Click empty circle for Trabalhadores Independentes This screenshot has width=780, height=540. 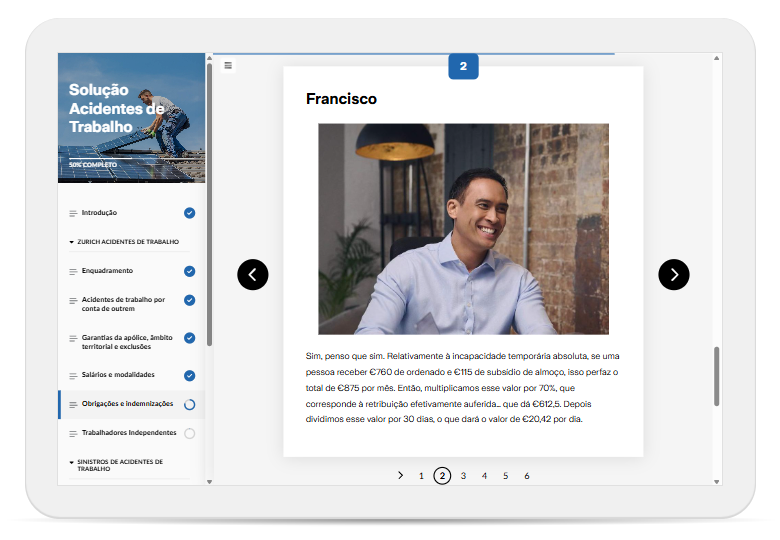tap(190, 433)
